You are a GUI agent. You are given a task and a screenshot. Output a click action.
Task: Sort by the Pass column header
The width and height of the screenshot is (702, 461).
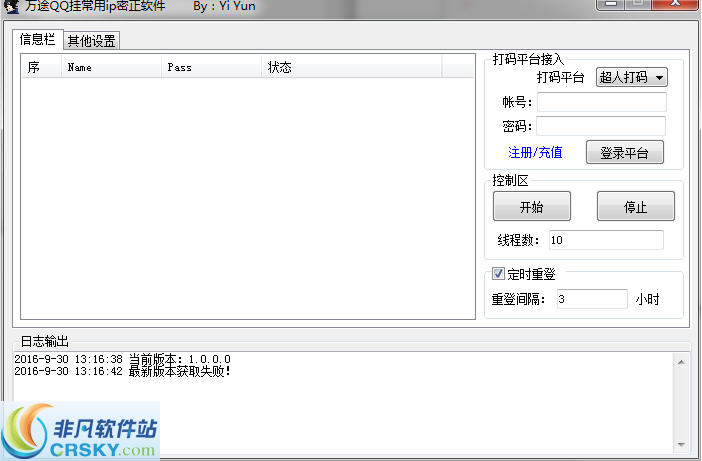pyautogui.click(x=211, y=67)
